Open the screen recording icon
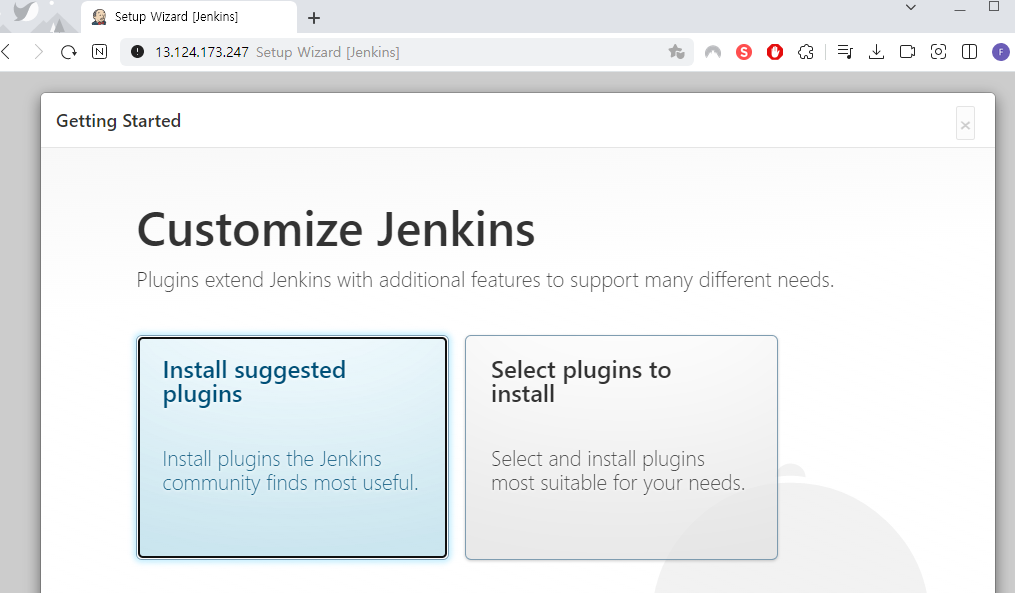 908,52
